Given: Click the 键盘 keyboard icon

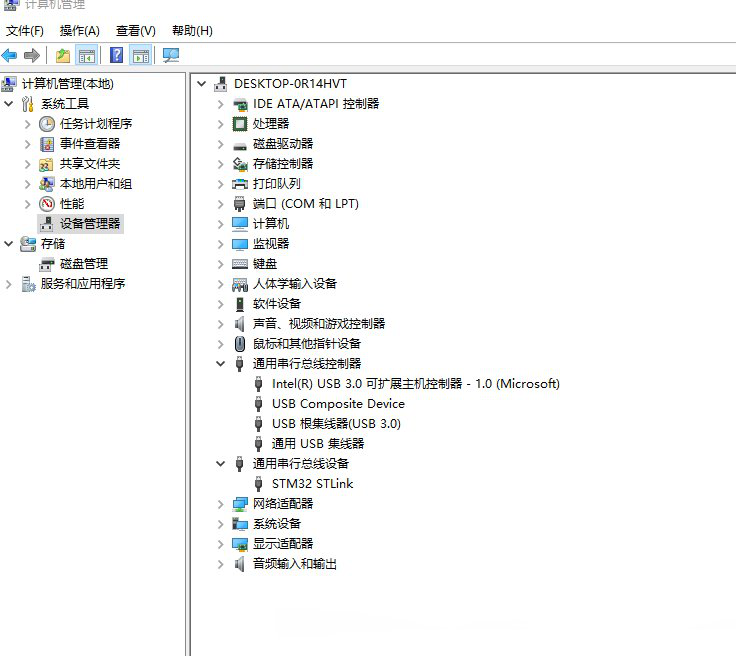Looking at the screenshot, I should pyautogui.click(x=239, y=264).
